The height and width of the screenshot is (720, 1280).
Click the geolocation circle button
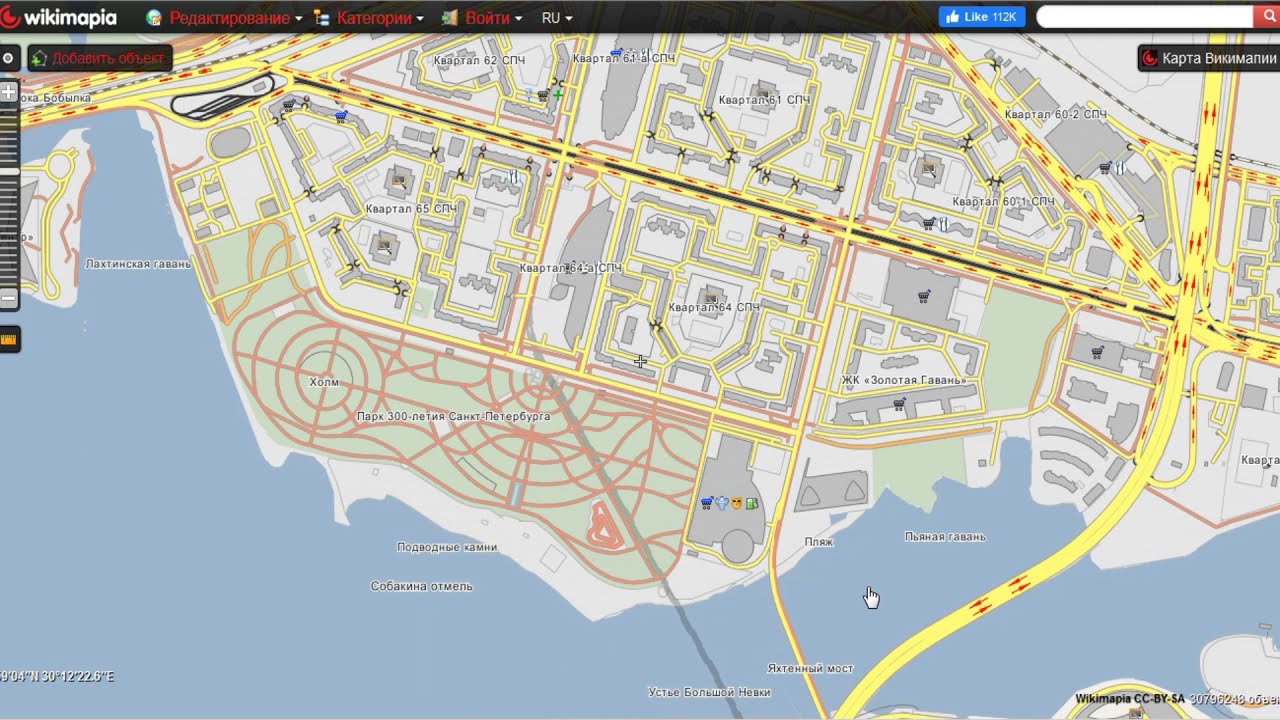point(8,58)
